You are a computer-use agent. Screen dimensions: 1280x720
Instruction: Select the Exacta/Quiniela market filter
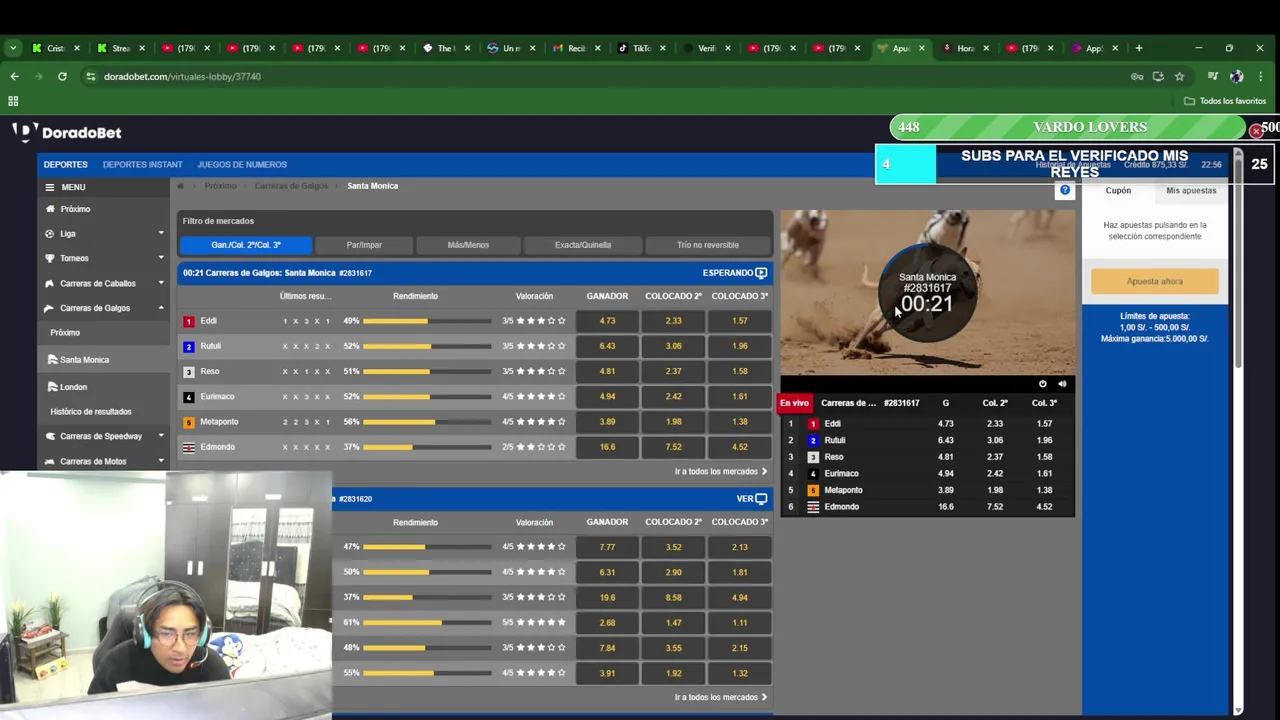point(583,245)
